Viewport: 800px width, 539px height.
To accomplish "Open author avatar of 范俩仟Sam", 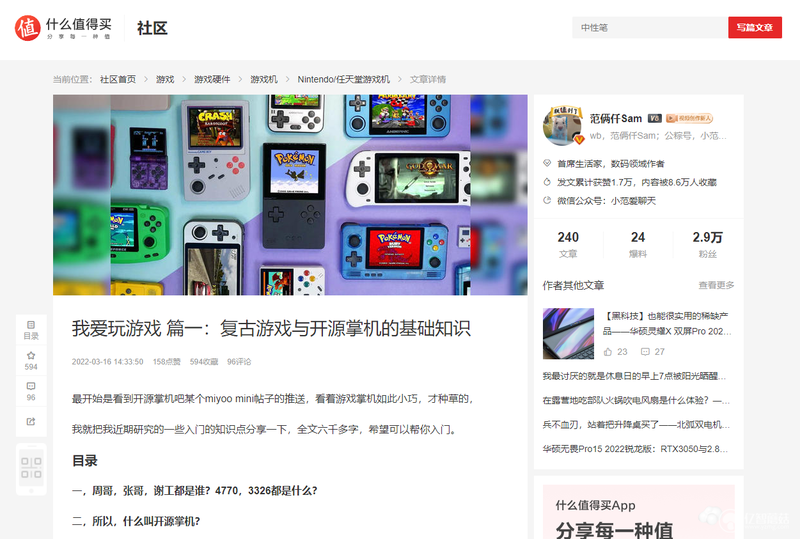I will click(563, 126).
